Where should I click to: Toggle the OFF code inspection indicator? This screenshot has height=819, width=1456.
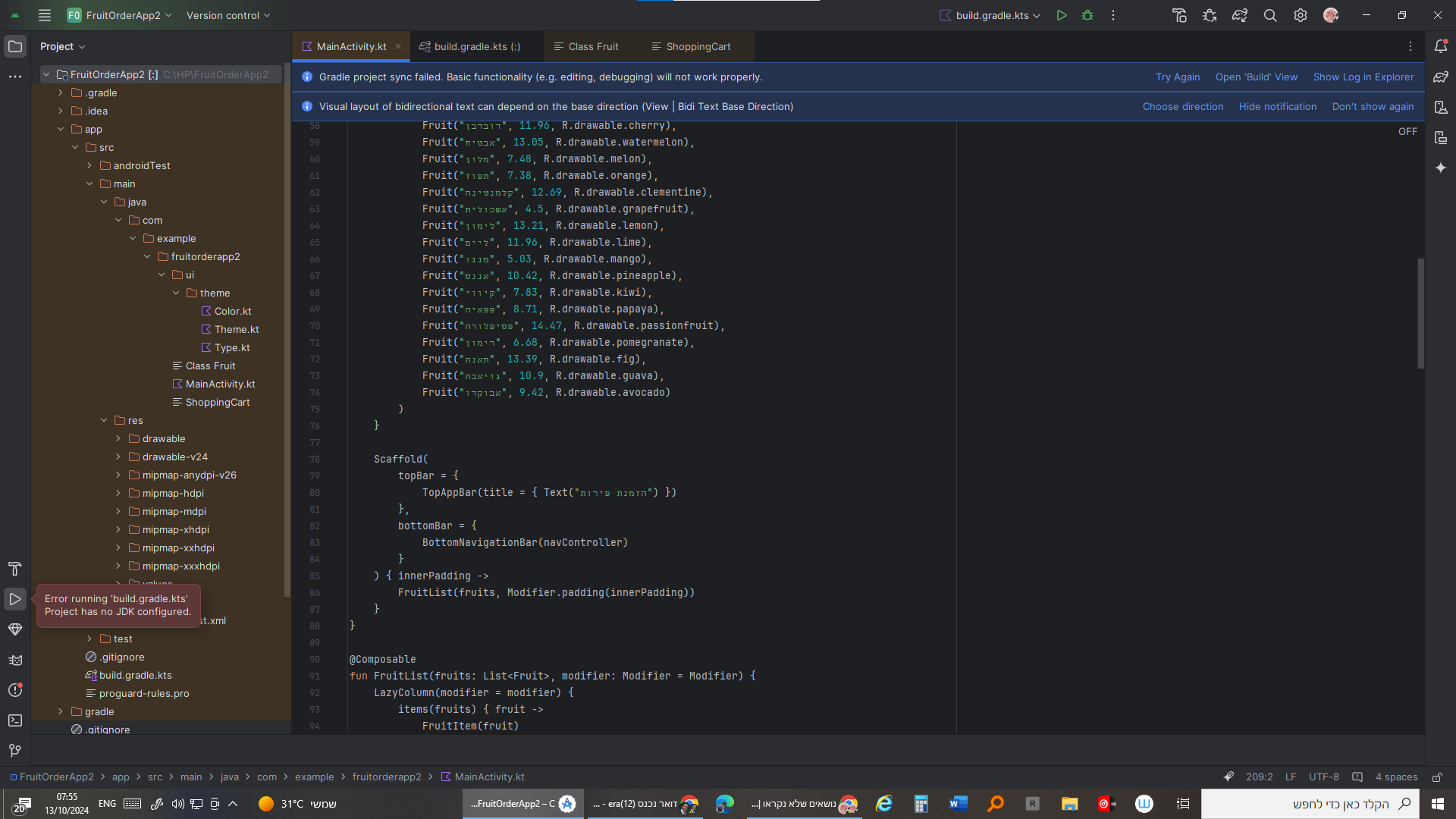pyautogui.click(x=1407, y=131)
